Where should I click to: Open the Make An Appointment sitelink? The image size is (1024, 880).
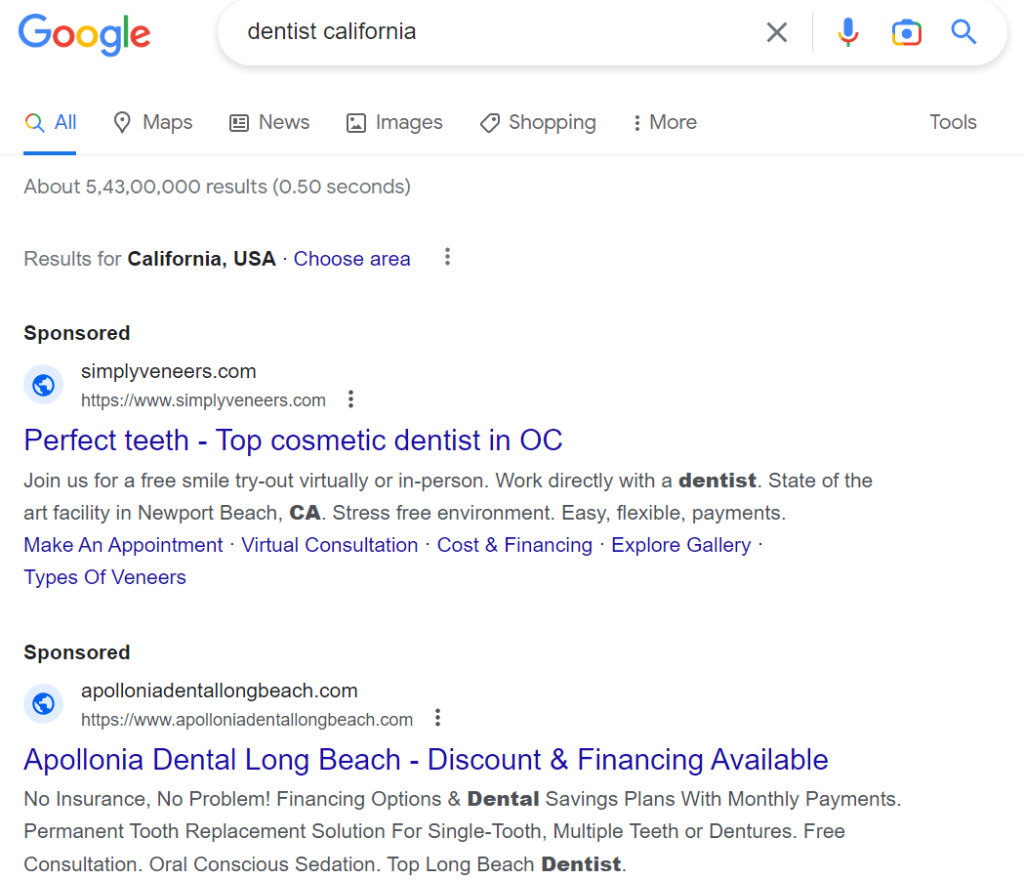(122, 545)
